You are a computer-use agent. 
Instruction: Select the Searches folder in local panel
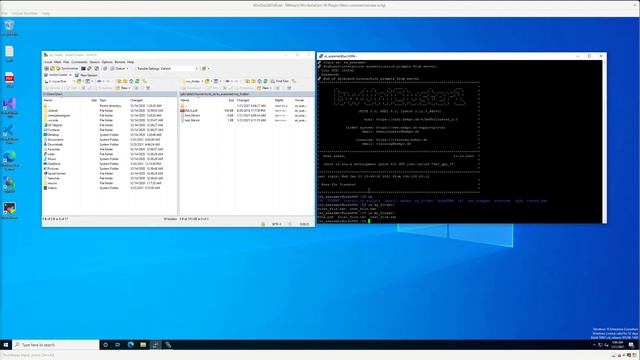(x=52, y=178)
